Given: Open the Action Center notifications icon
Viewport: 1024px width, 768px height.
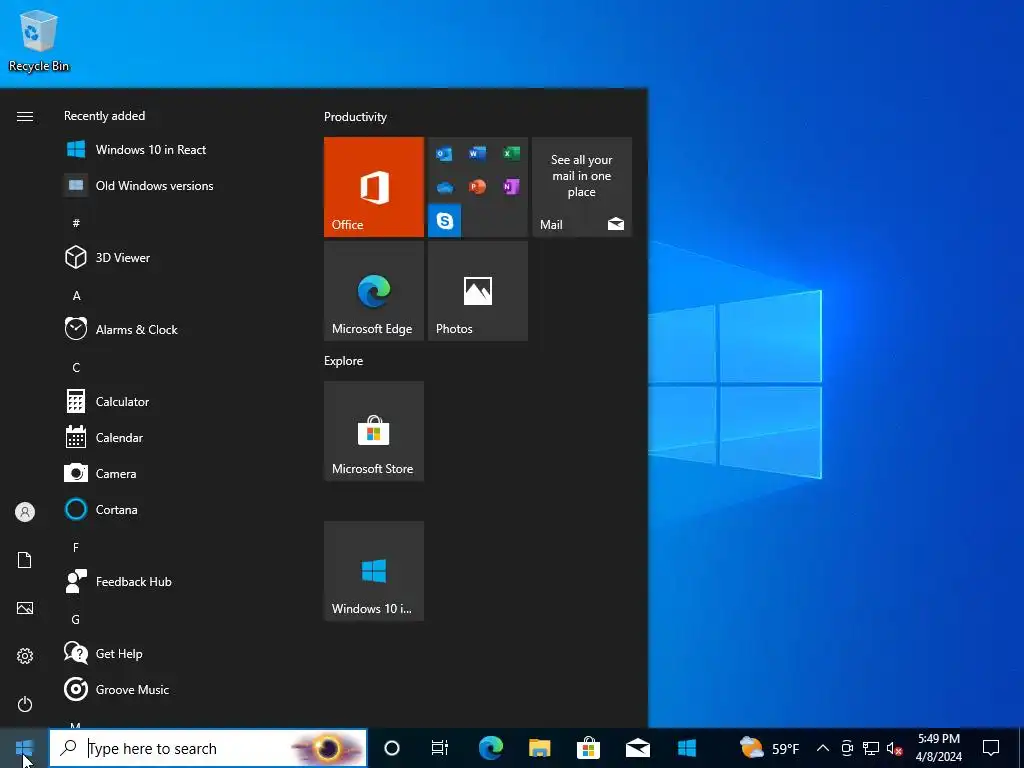Looking at the screenshot, I should tap(991, 748).
